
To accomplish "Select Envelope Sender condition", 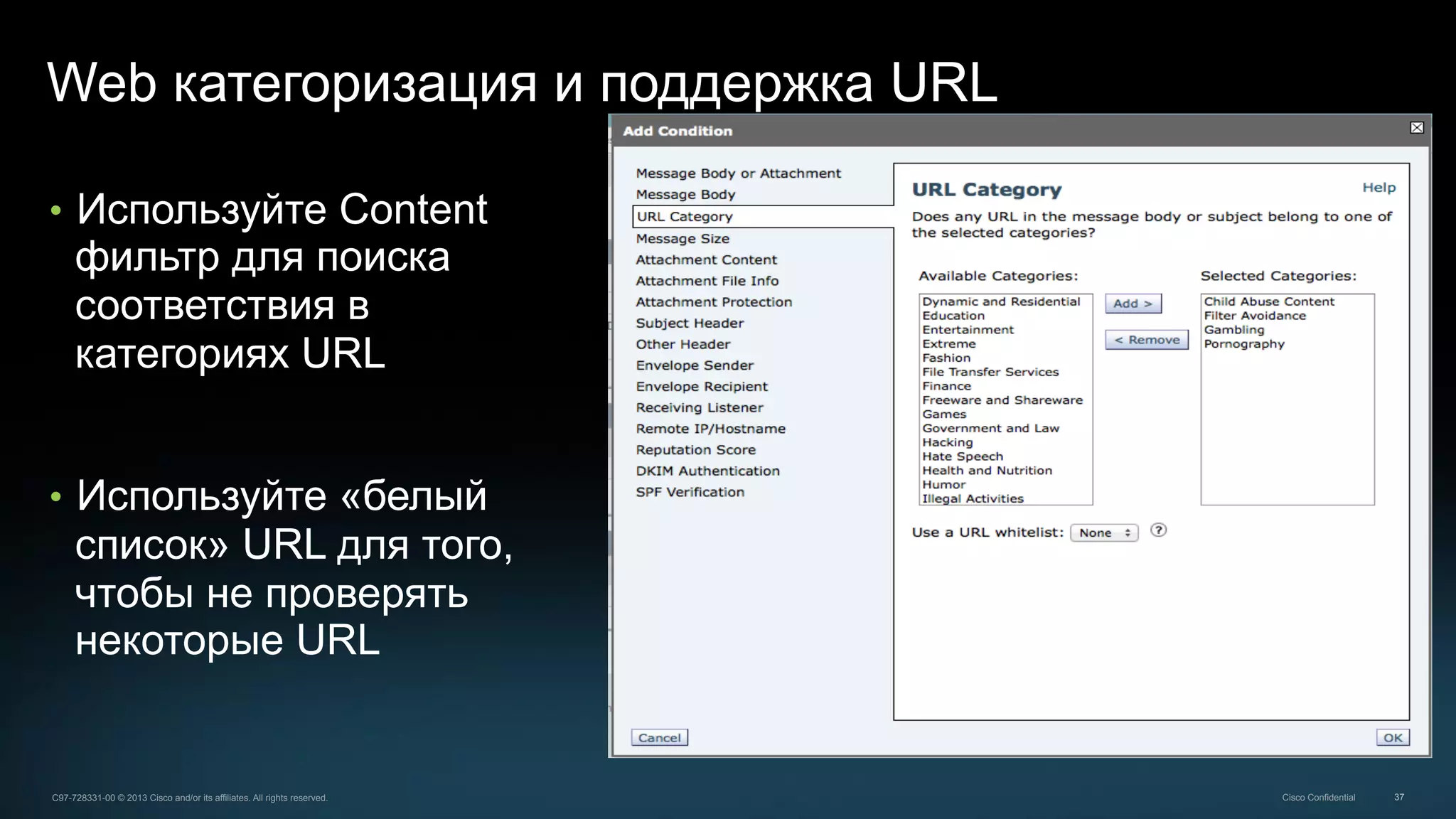I will click(695, 365).
